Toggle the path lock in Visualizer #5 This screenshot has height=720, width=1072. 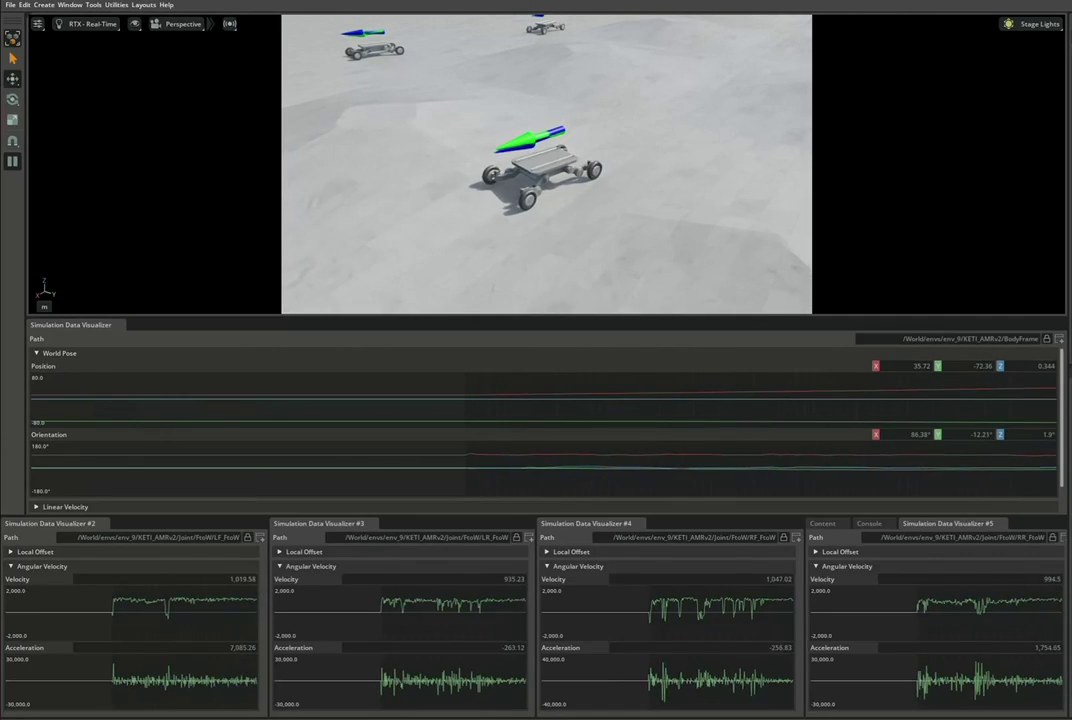pyautogui.click(x=1053, y=537)
